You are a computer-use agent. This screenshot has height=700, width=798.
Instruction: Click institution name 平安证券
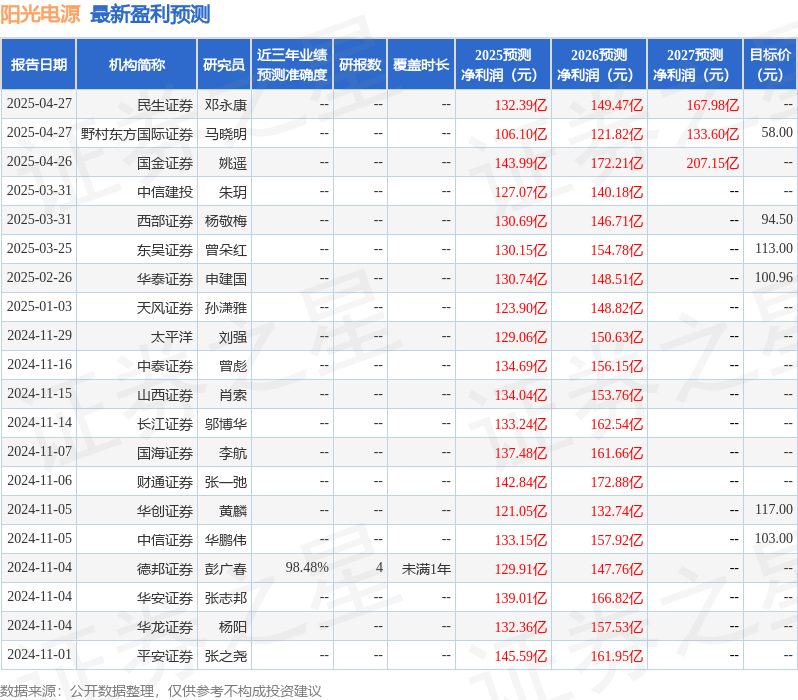165,657
